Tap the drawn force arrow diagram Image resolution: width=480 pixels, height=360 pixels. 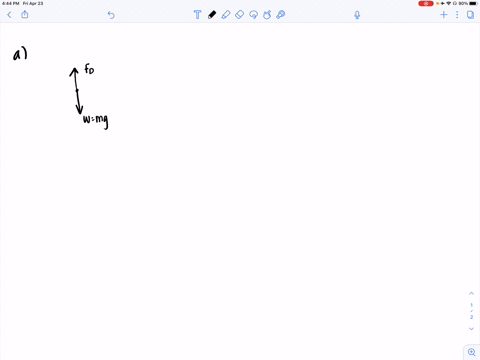point(76,91)
